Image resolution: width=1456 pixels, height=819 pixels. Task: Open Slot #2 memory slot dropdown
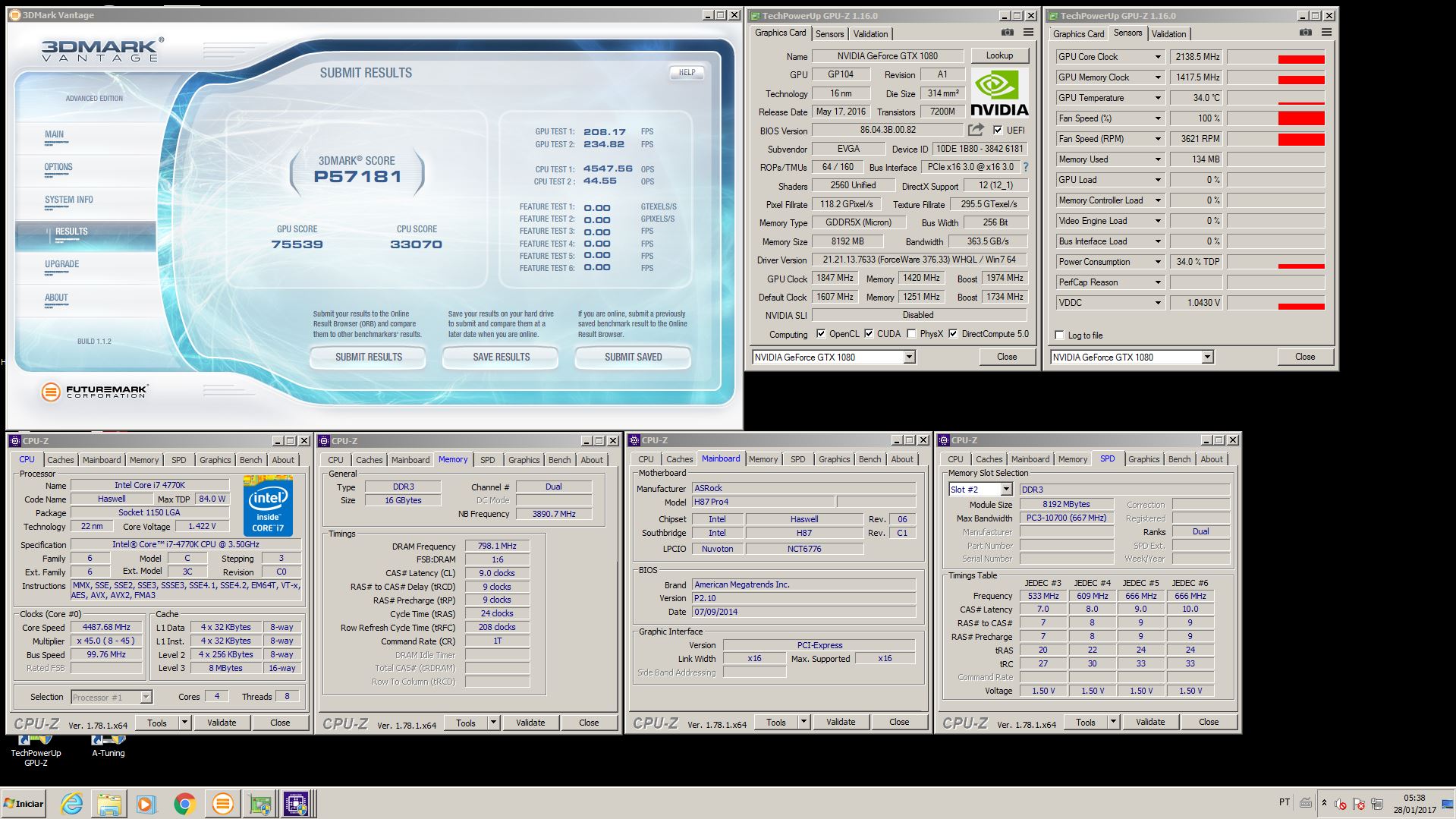click(x=1006, y=490)
